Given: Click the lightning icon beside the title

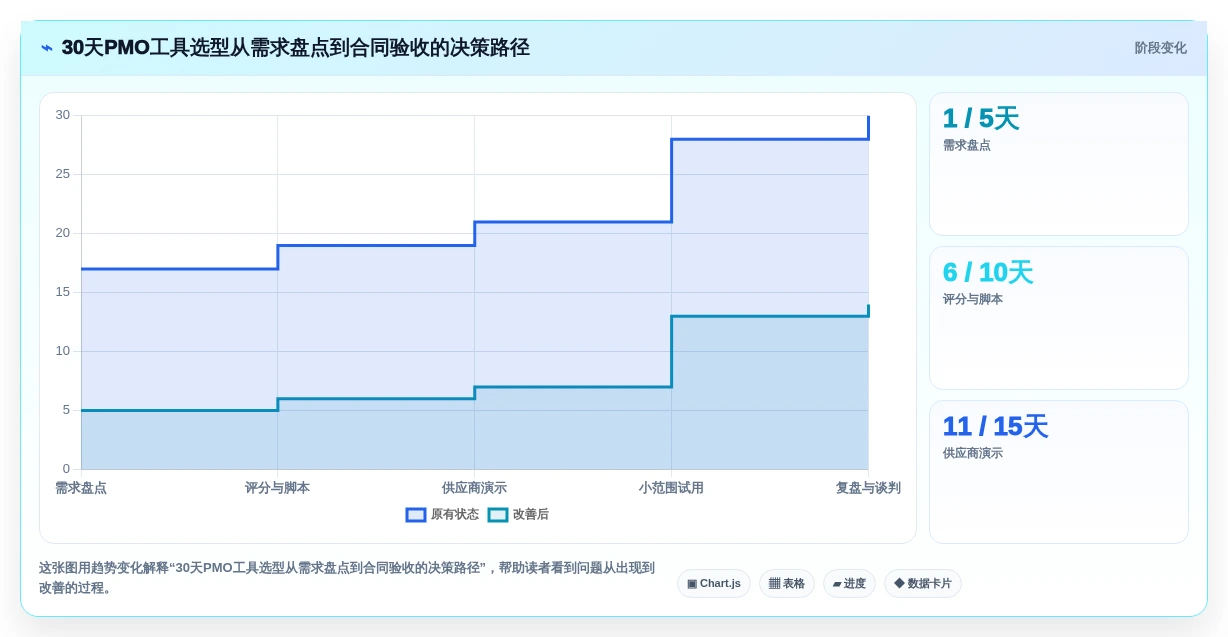Looking at the screenshot, I should tap(47, 48).
